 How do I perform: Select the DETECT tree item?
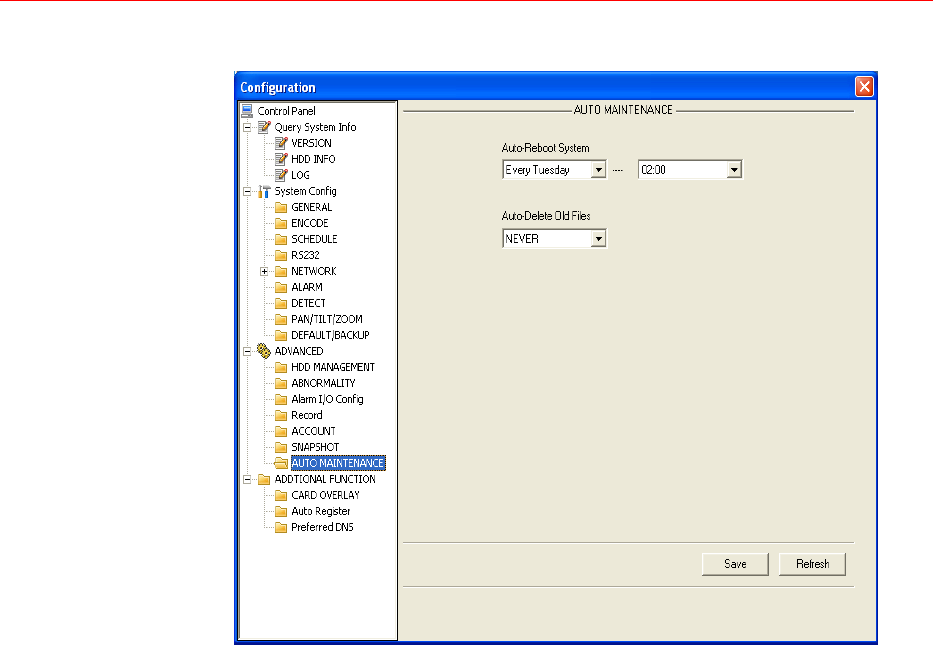308,303
